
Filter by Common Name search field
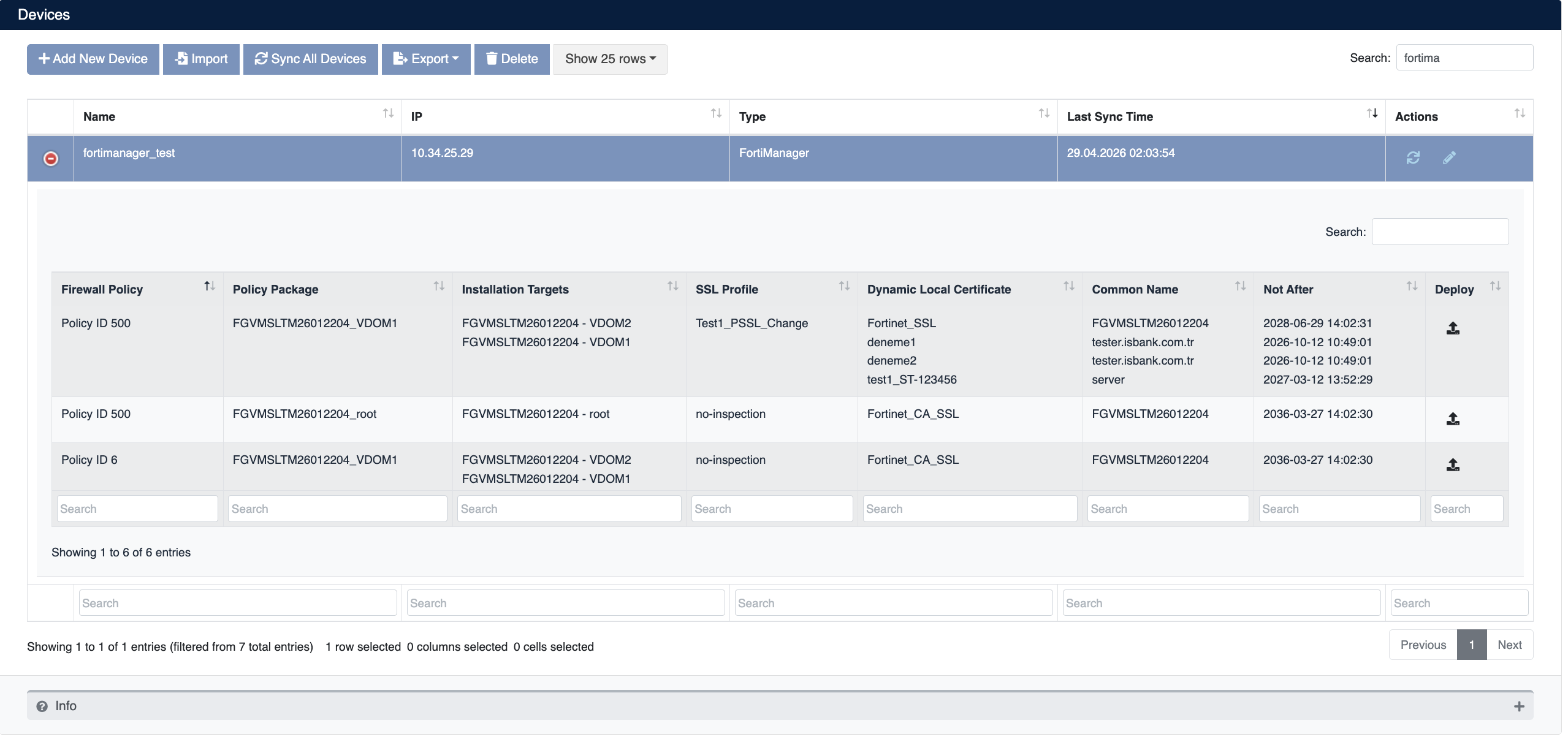click(1168, 509)
